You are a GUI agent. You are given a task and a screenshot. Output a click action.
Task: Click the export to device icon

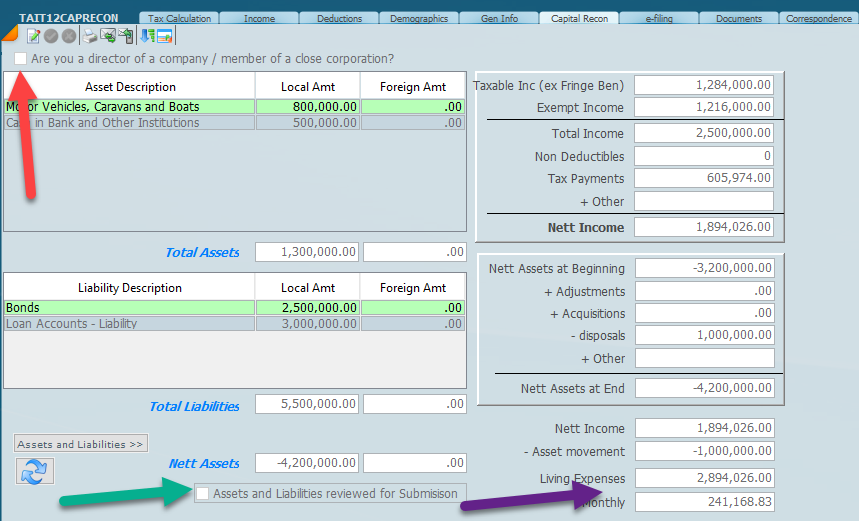[x=126, y=36]
